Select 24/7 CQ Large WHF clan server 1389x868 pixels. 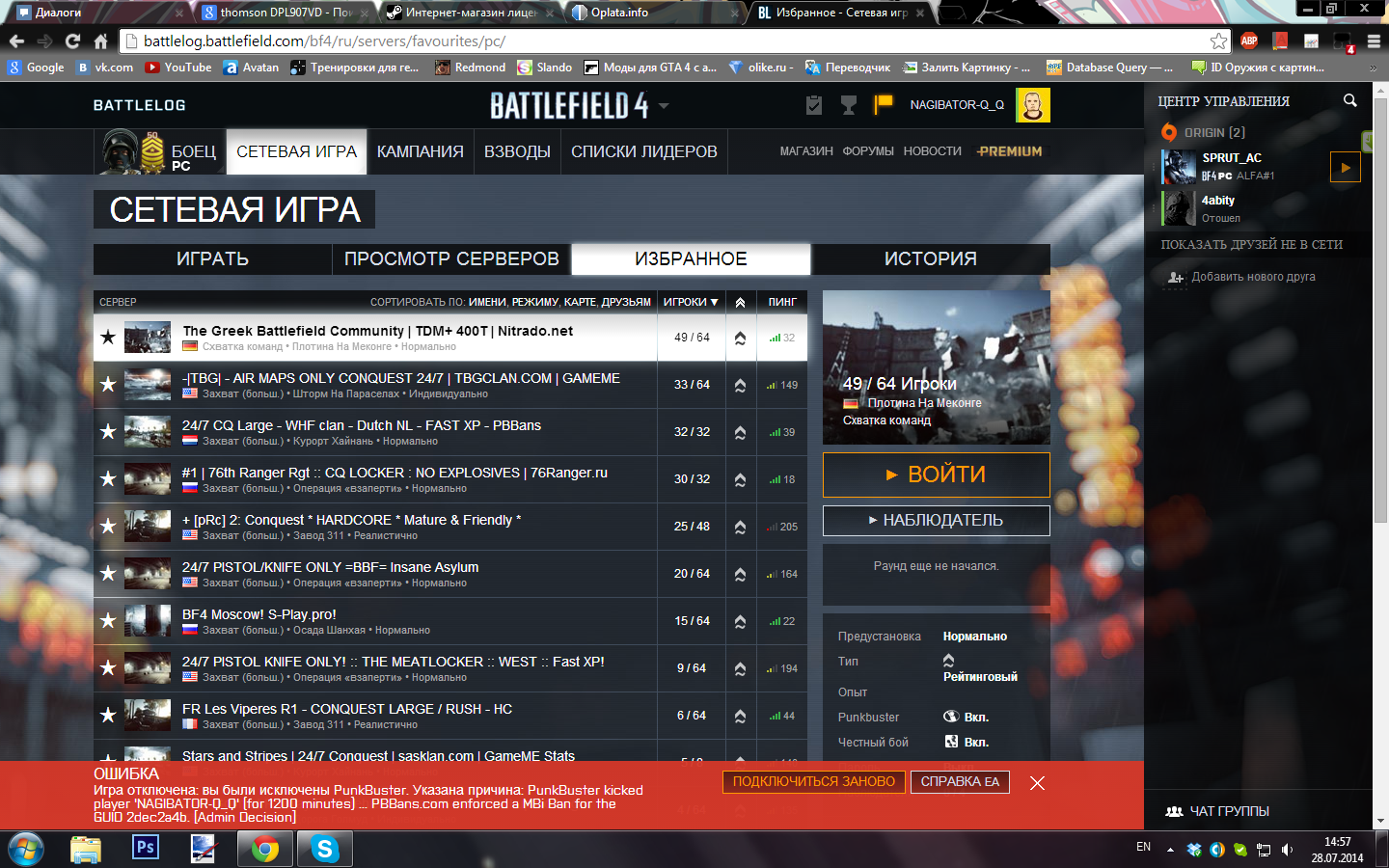(x=450, y=432)
